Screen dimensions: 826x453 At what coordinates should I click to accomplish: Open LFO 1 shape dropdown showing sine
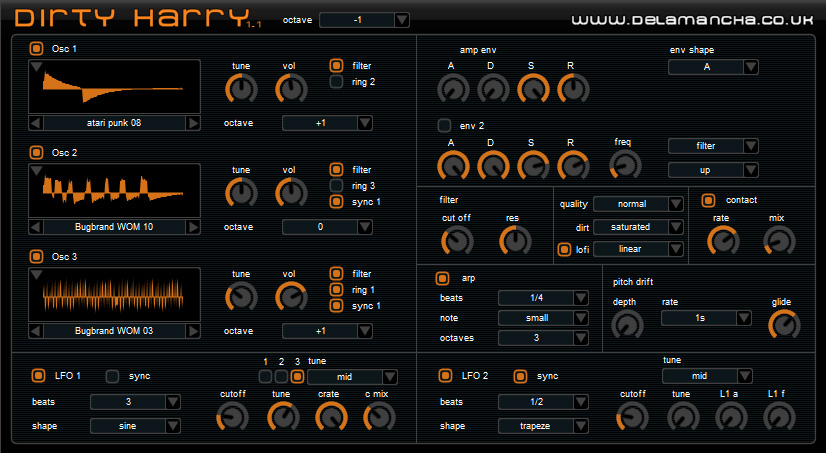tap(135, 426)
